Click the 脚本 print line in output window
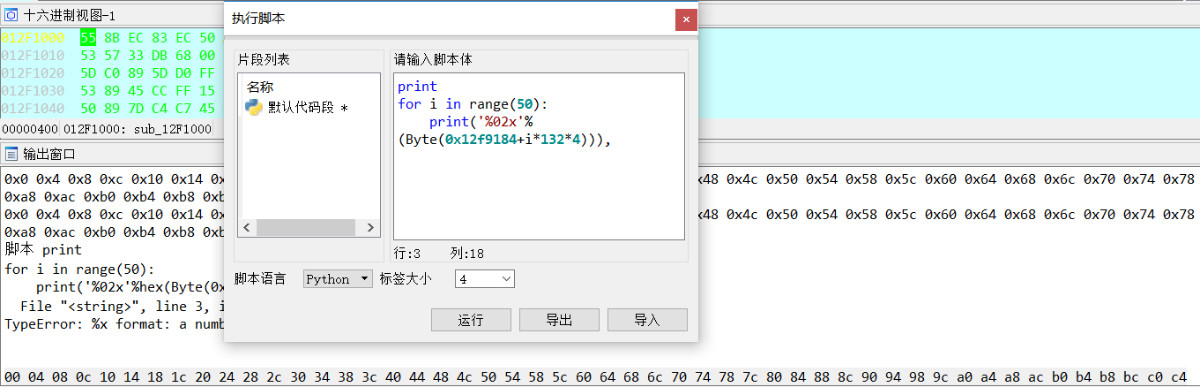 click(x=44, y=249)
